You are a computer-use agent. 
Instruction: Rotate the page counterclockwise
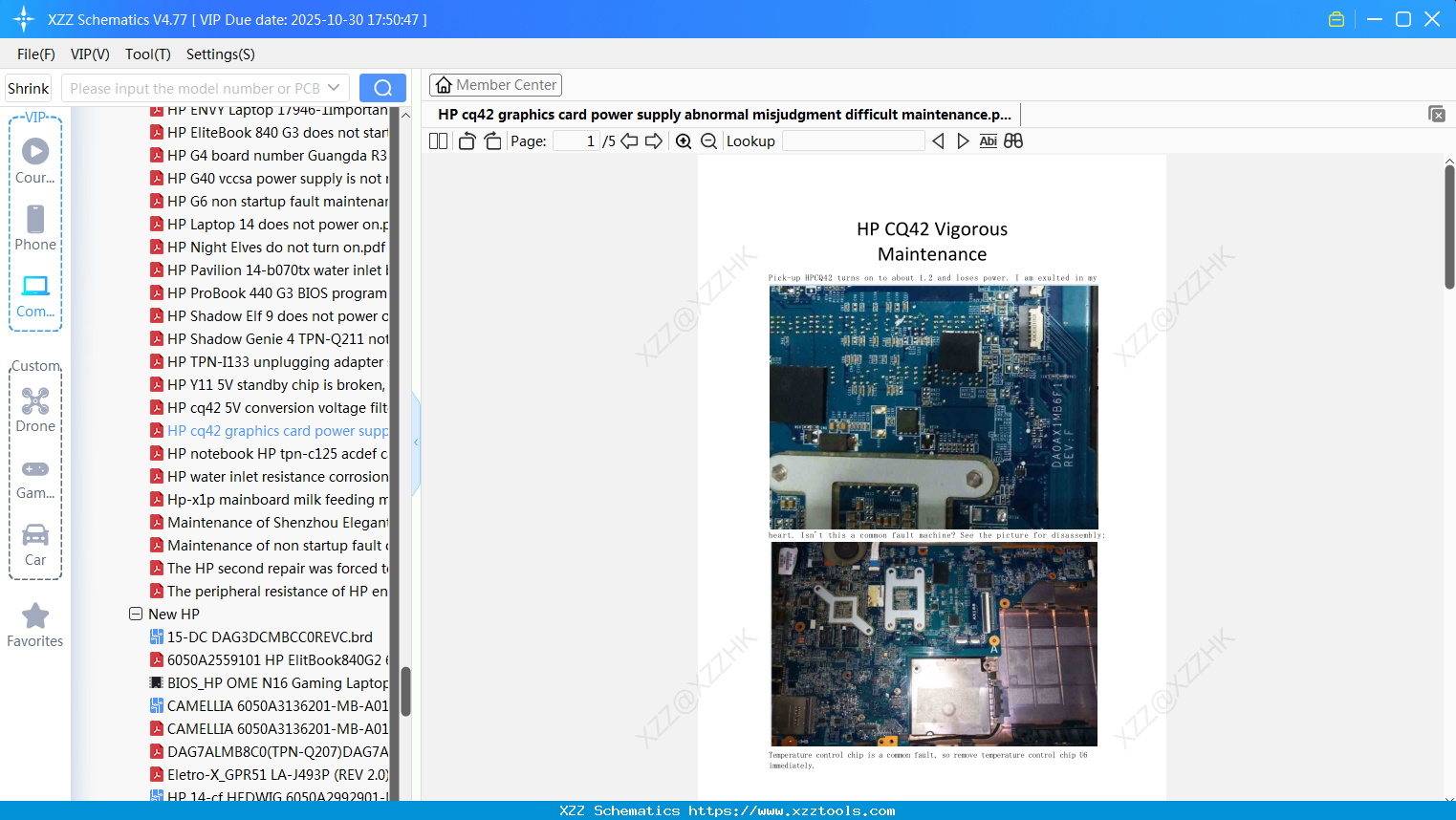coord(467,140)
